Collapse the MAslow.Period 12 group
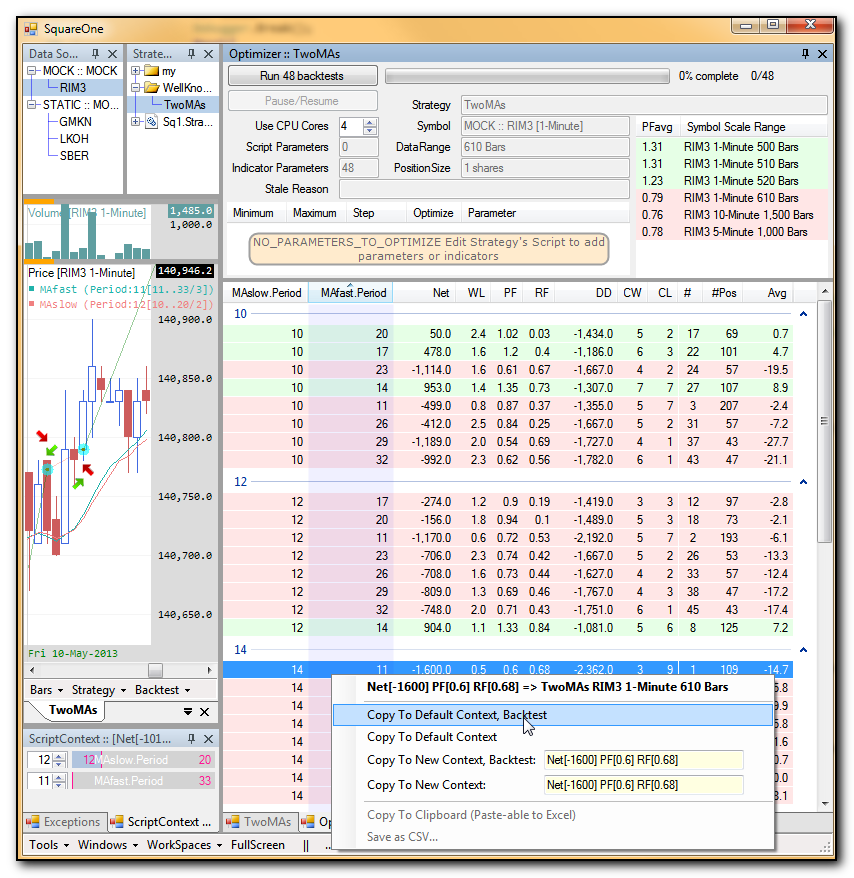854x878 pixels. point(803,482)
